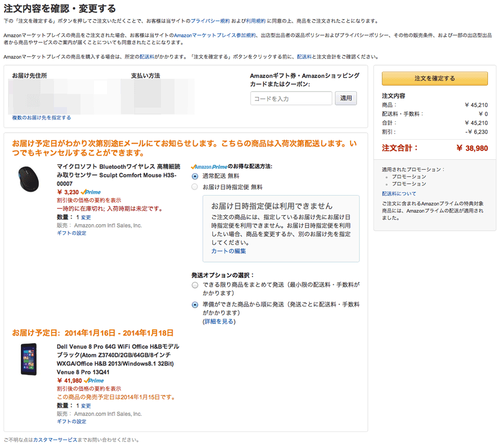Image resolution: width=500 pixels, height=444 pixels.
Task: Open プライバシー規約 link at top
Action: coord(210,21)
